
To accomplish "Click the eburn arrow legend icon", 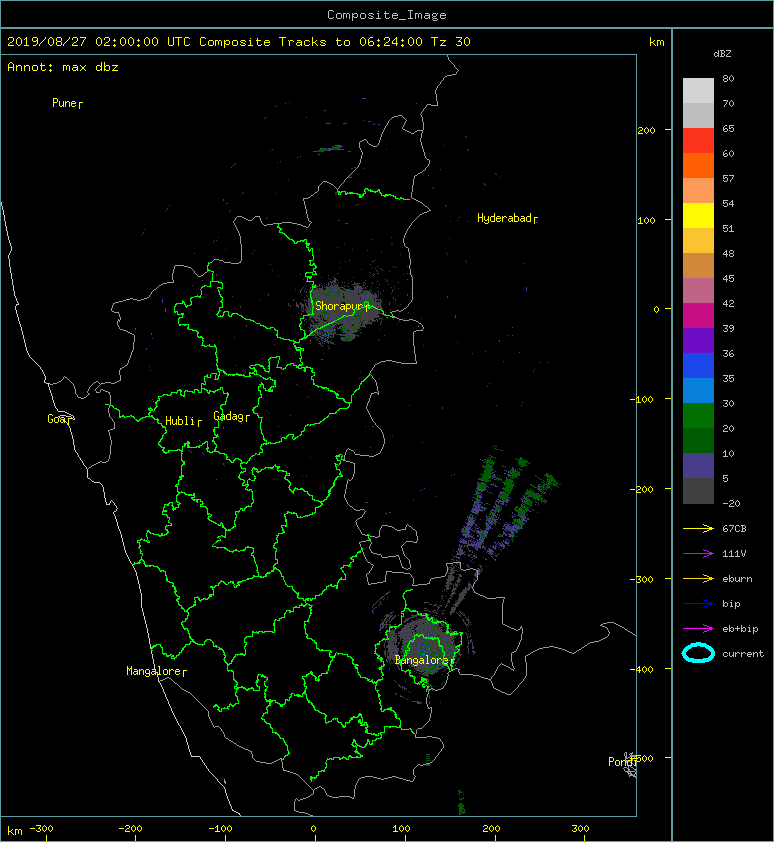I will click(x=698, y=579).
